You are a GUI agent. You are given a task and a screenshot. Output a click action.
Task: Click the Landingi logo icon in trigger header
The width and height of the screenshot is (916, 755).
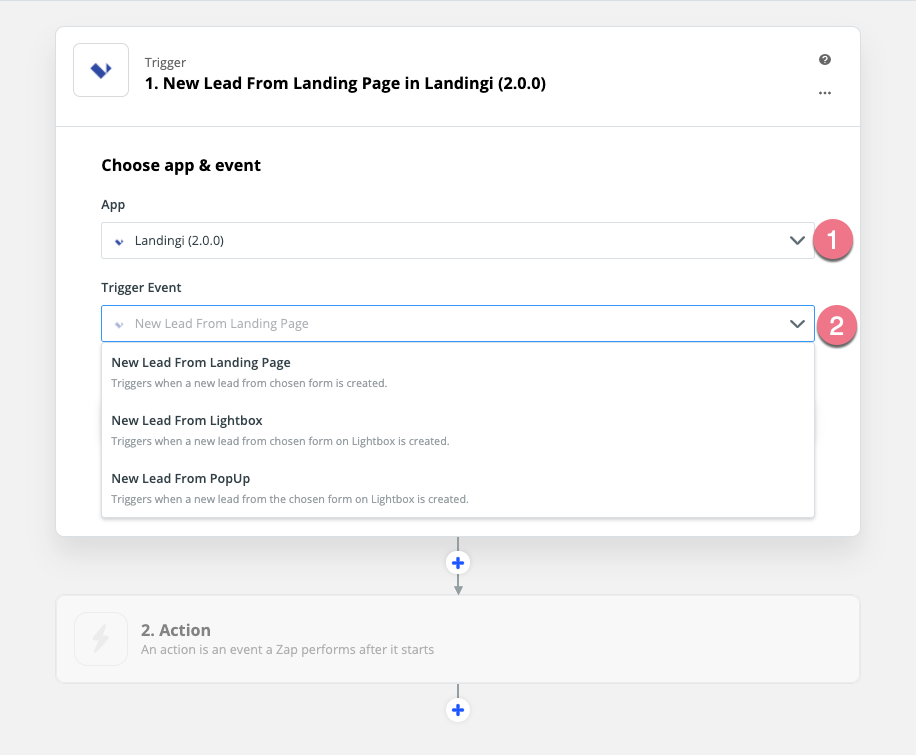coord(101,70)
